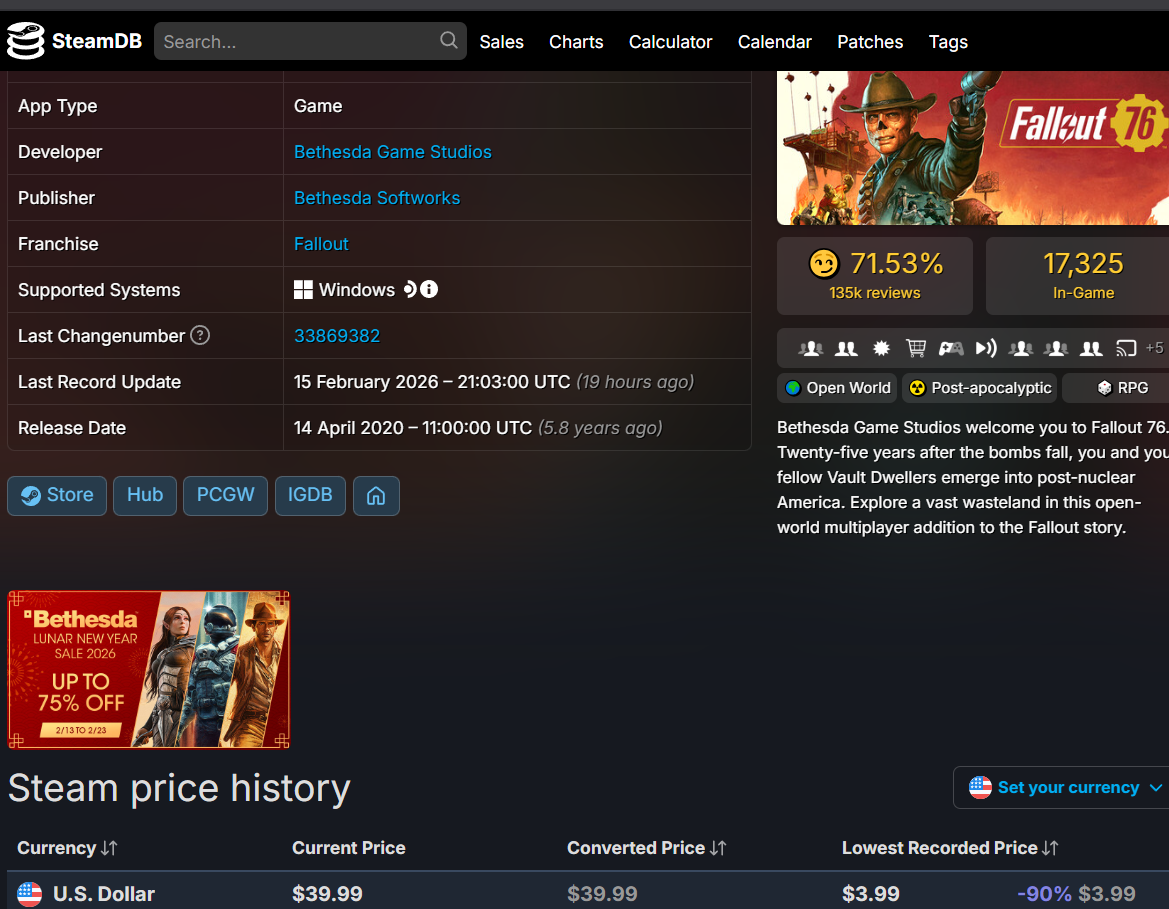Click the US flag in the U.S. Dollar row

click(29, 894)
